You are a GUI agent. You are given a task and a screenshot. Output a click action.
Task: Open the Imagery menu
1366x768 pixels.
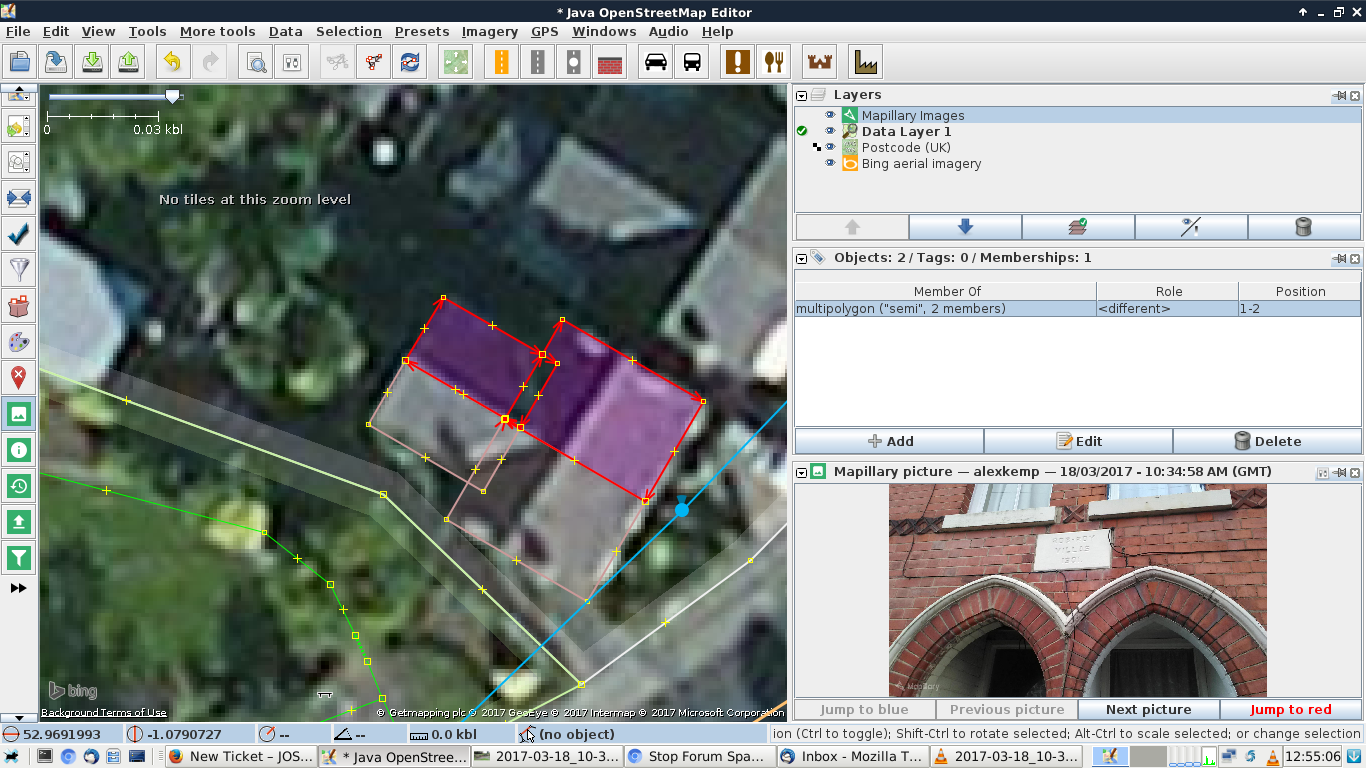point(489,31)
